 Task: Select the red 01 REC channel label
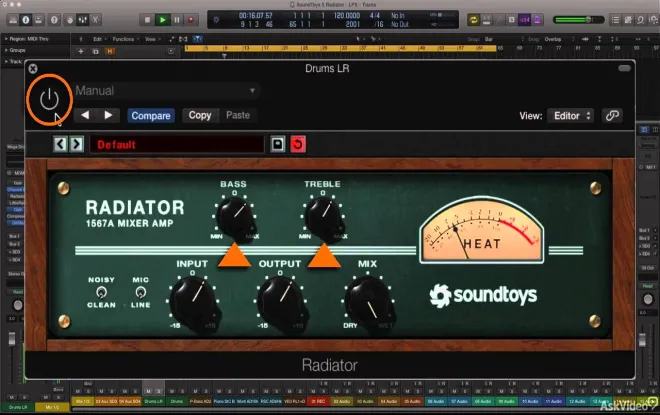tap(318, 402)
